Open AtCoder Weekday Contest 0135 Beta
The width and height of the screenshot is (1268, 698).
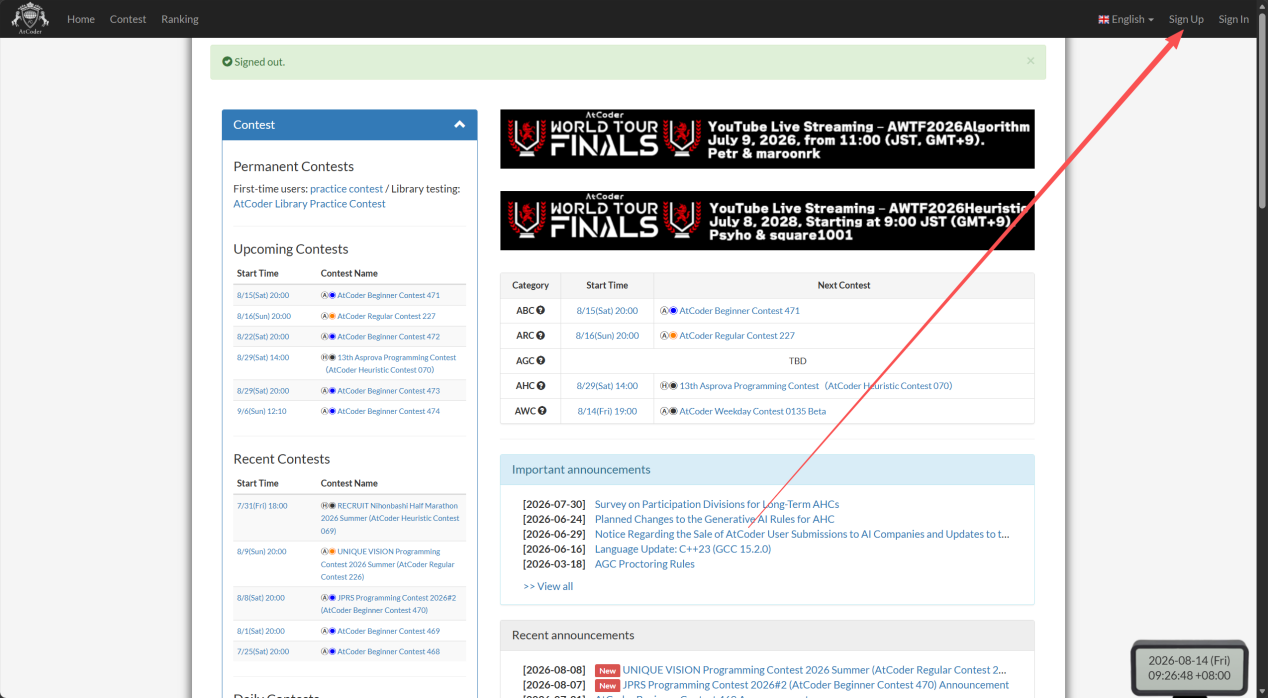point(753,411)
